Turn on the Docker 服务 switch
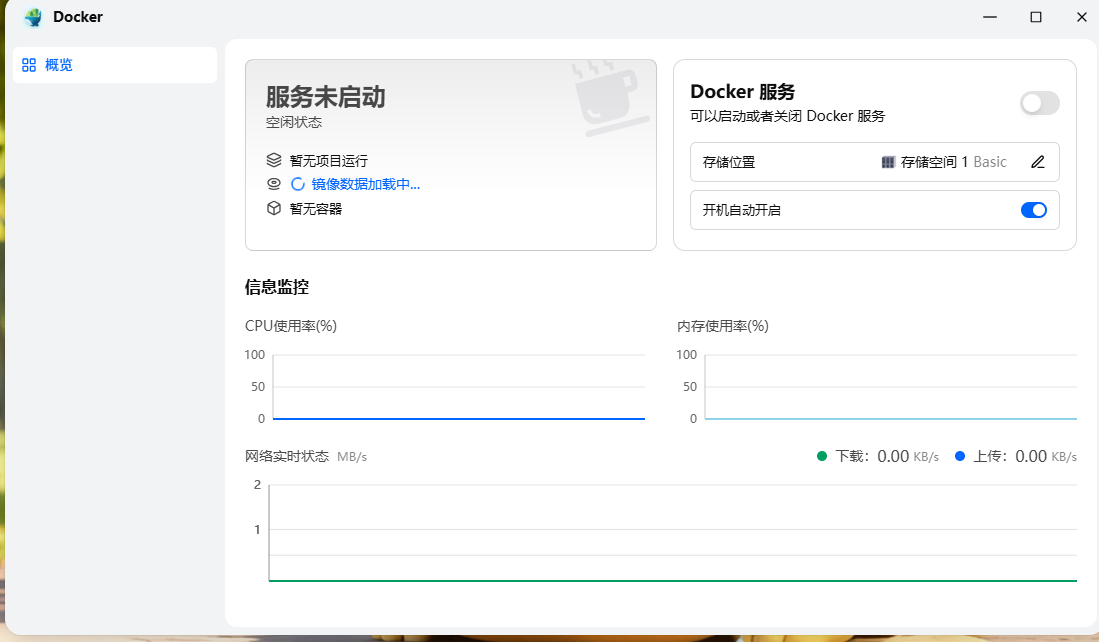The image size is (1099, 642). 1039,104
